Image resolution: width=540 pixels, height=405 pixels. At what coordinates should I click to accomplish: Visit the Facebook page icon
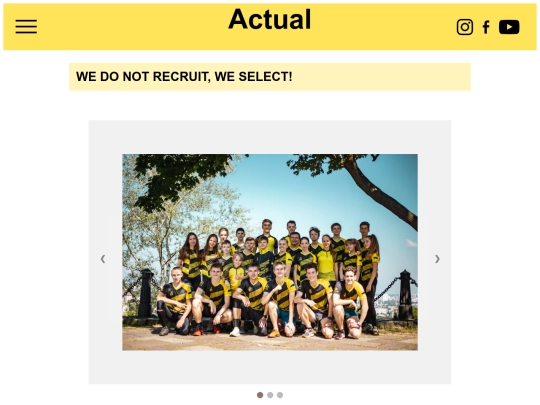pyautogui.click(x=486, y=27)
